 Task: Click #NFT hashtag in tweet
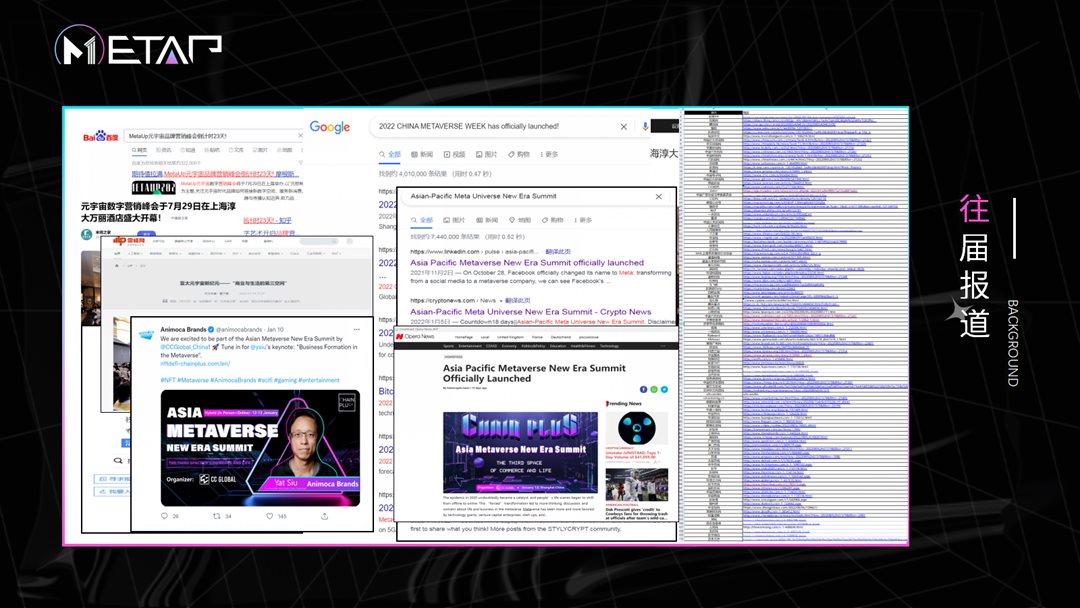(x=168, y=380)
